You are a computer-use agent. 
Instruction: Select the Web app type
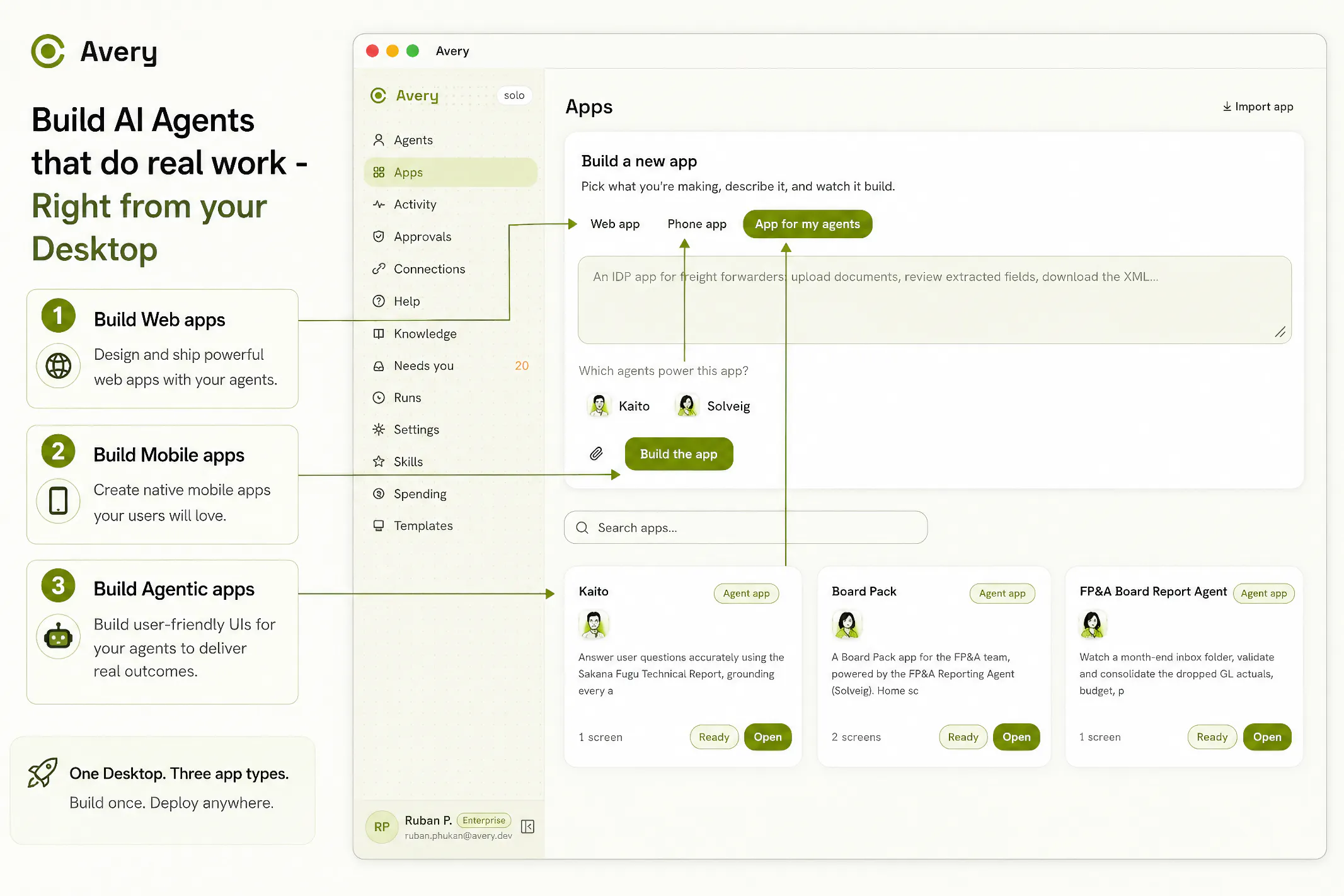coord(615,224)
